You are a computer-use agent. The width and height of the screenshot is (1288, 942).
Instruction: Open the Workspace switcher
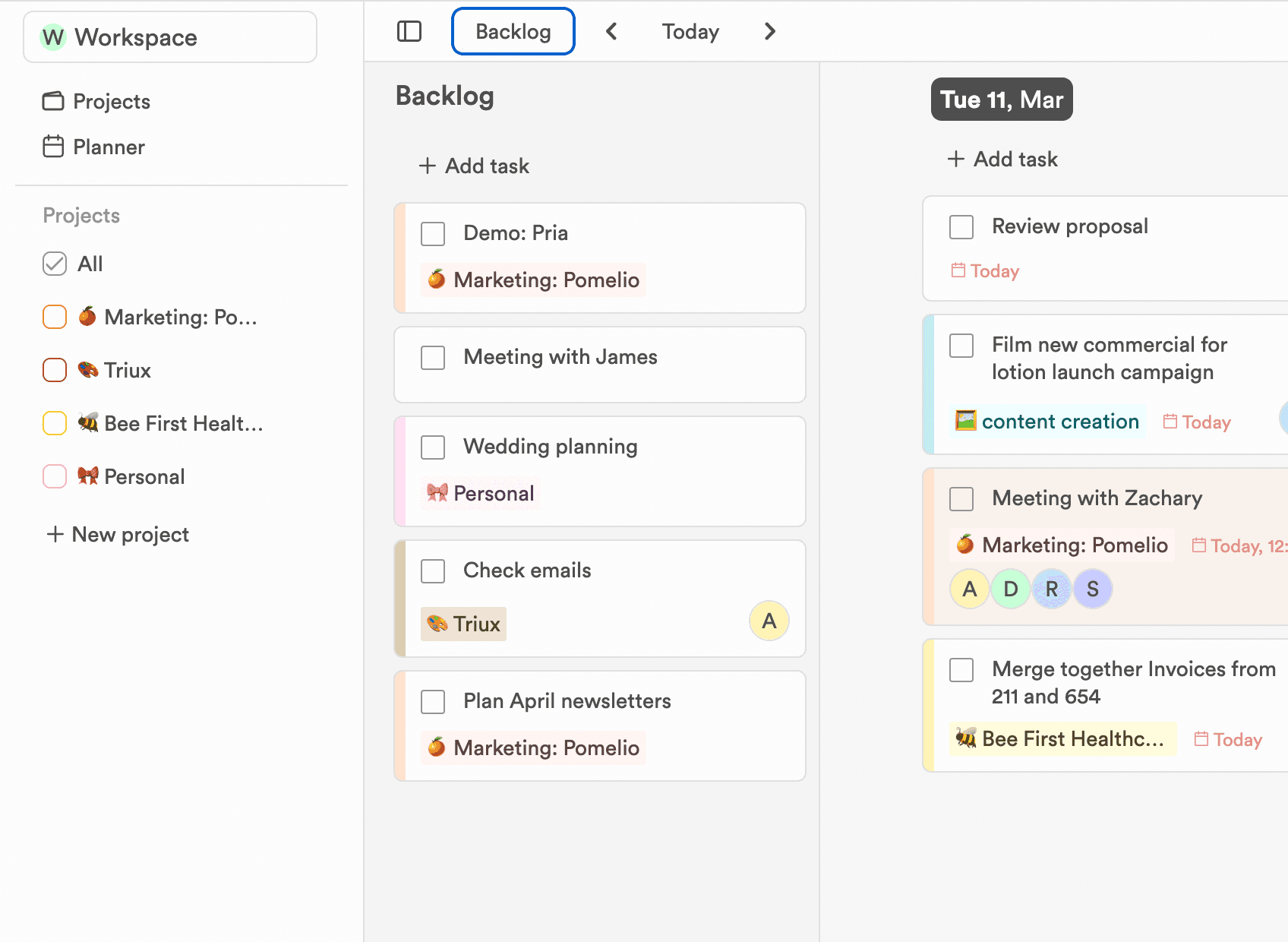(170, 37)
